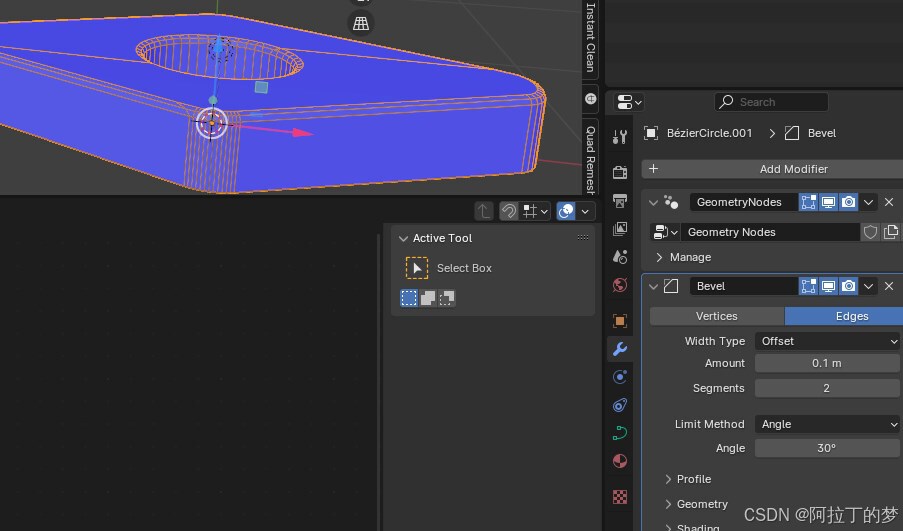903x531 pixels.
Task: Open the Material properties tab
Action: pos(620,461)
